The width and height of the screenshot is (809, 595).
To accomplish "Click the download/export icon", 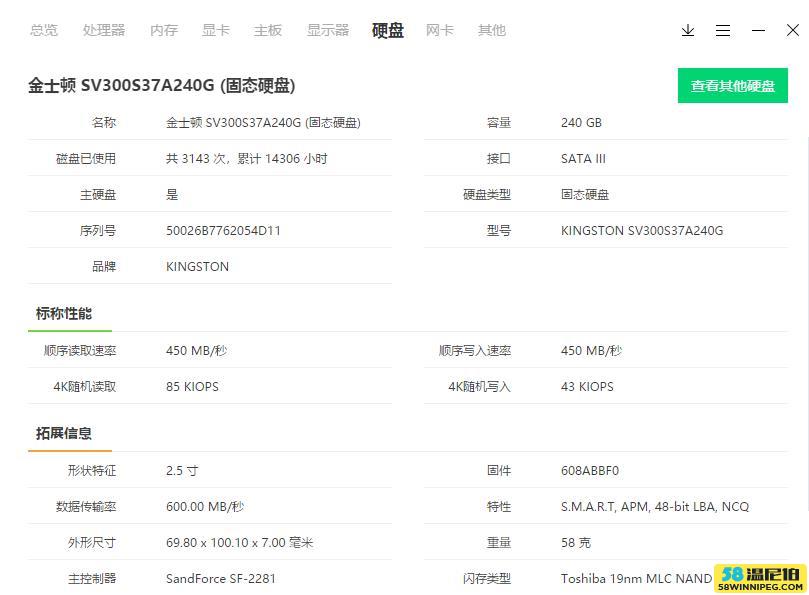I will (688, 30).
